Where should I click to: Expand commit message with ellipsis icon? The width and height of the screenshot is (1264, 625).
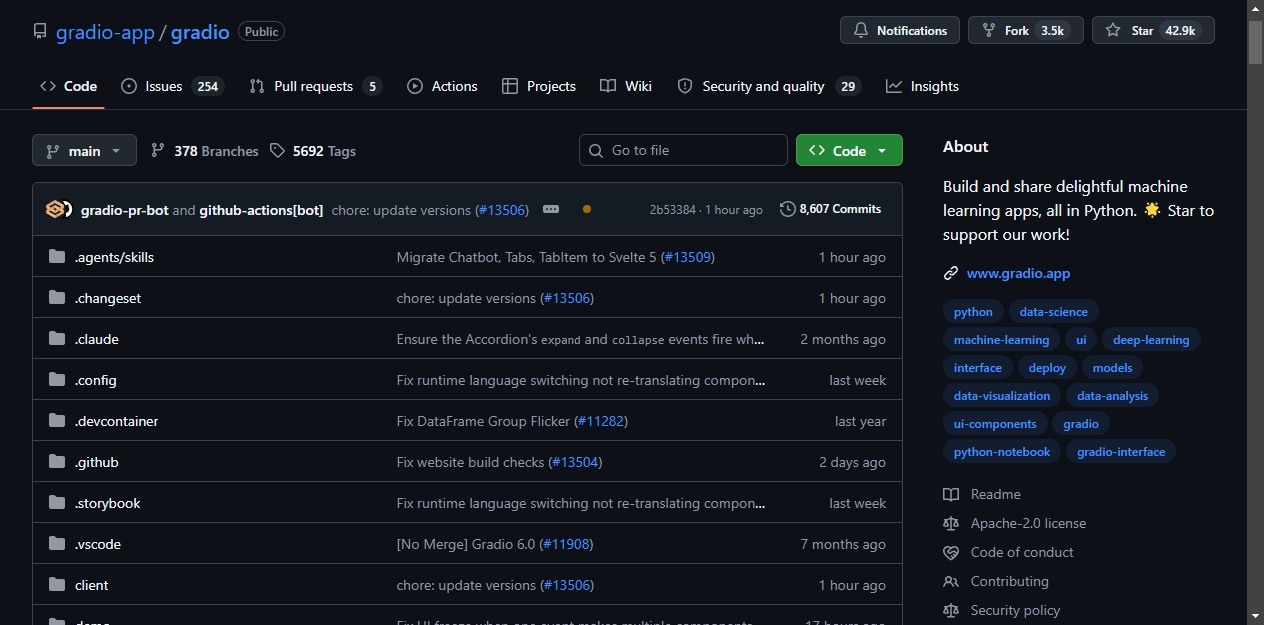point(551,209)
